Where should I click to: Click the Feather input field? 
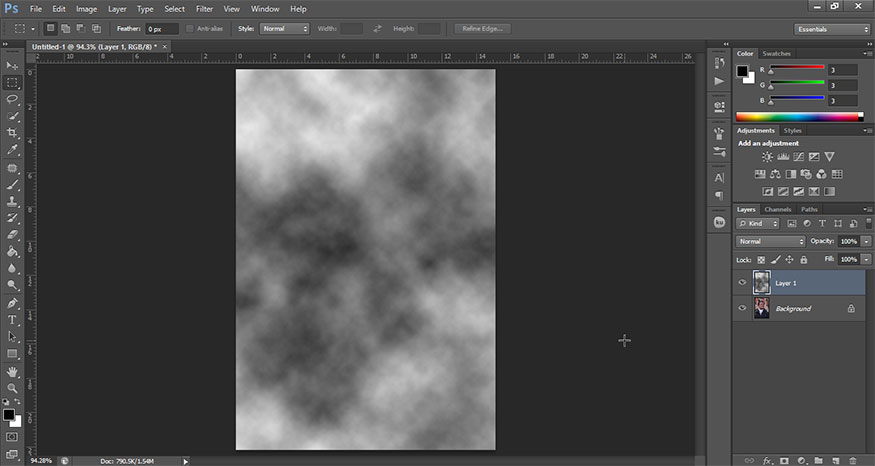(162, 28)
